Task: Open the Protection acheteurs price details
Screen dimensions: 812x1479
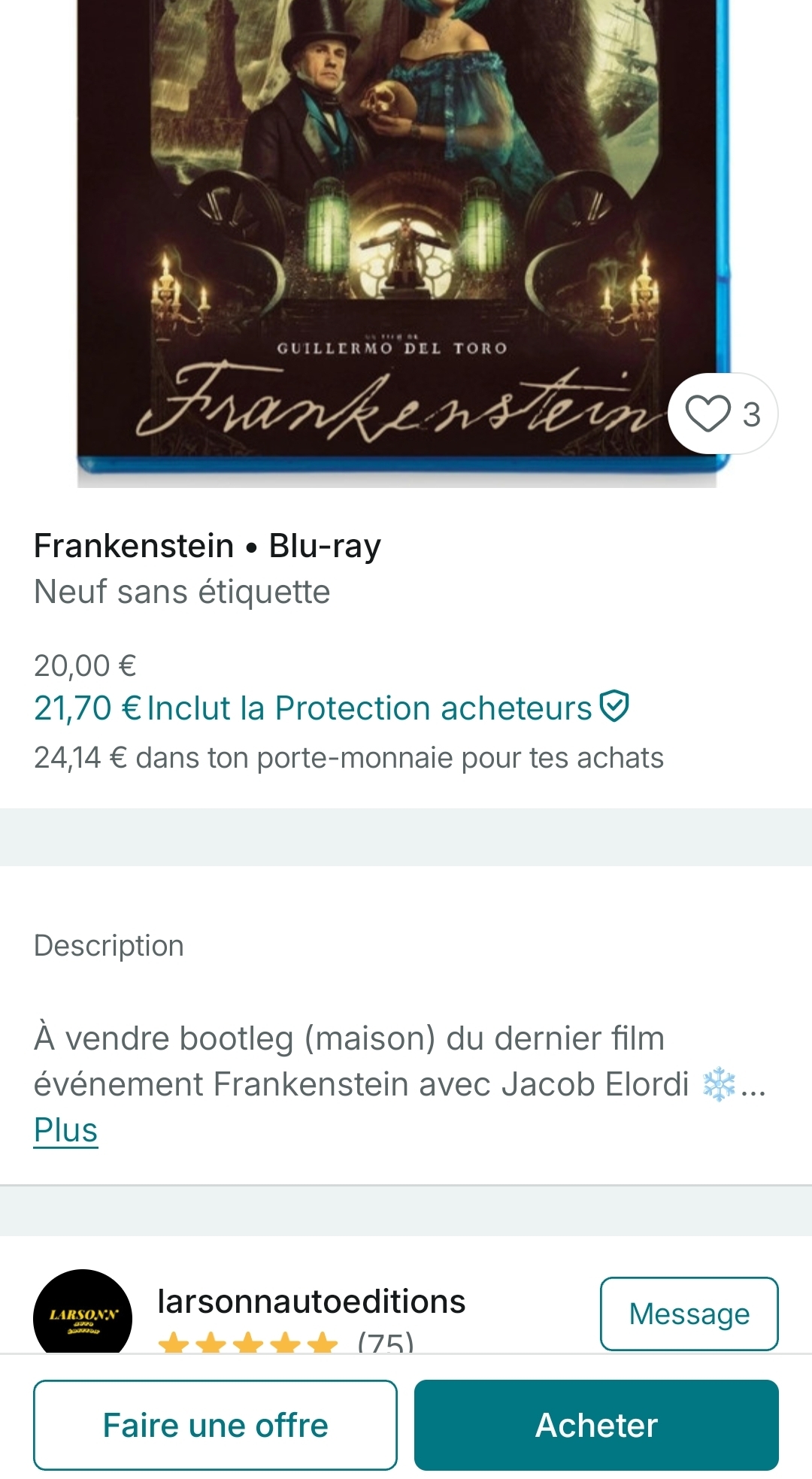Action: 368,708
